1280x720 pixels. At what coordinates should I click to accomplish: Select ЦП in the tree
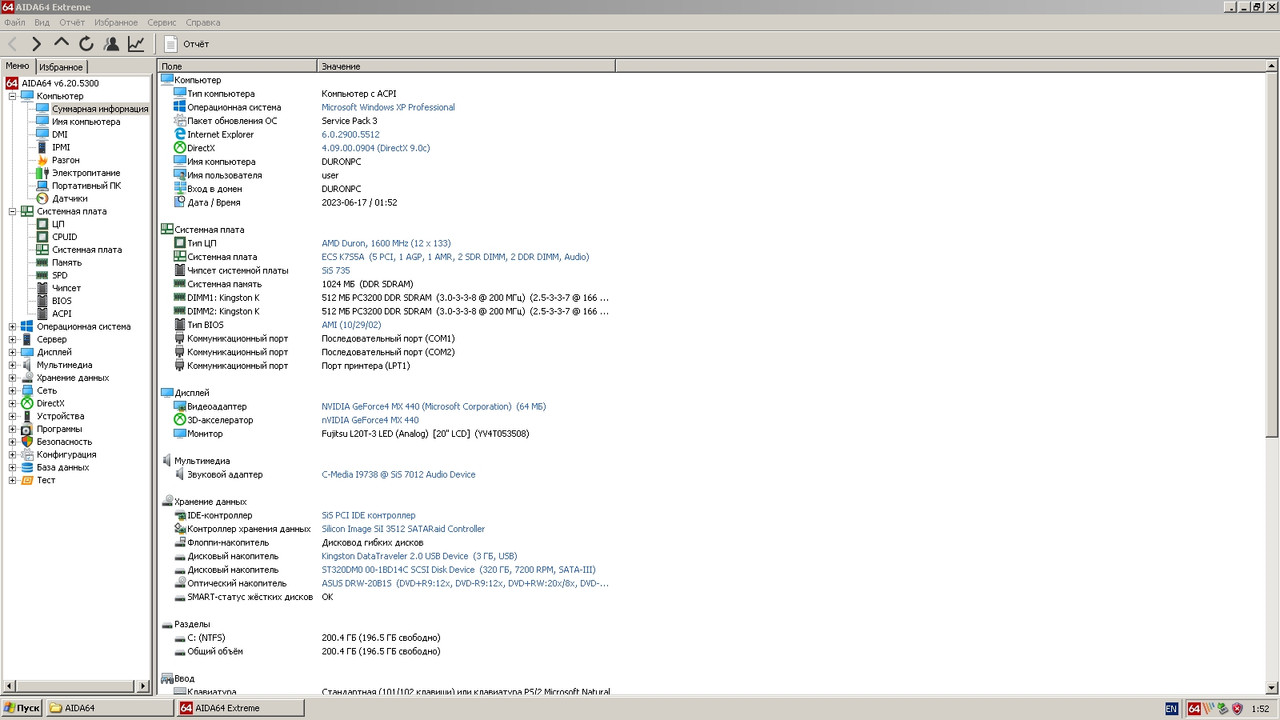(x=58, y=224)
